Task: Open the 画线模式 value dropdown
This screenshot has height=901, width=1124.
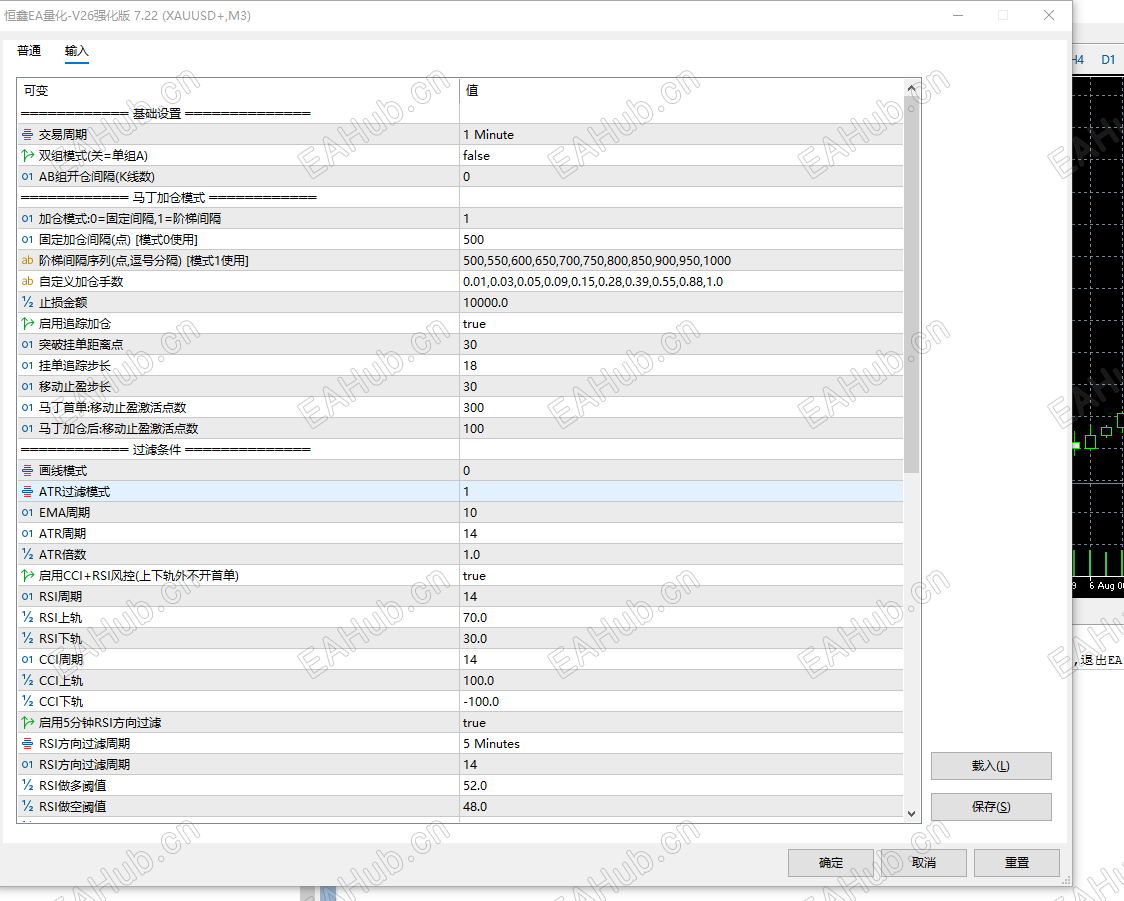Action: pyautogui.click(x=681, y=470)
